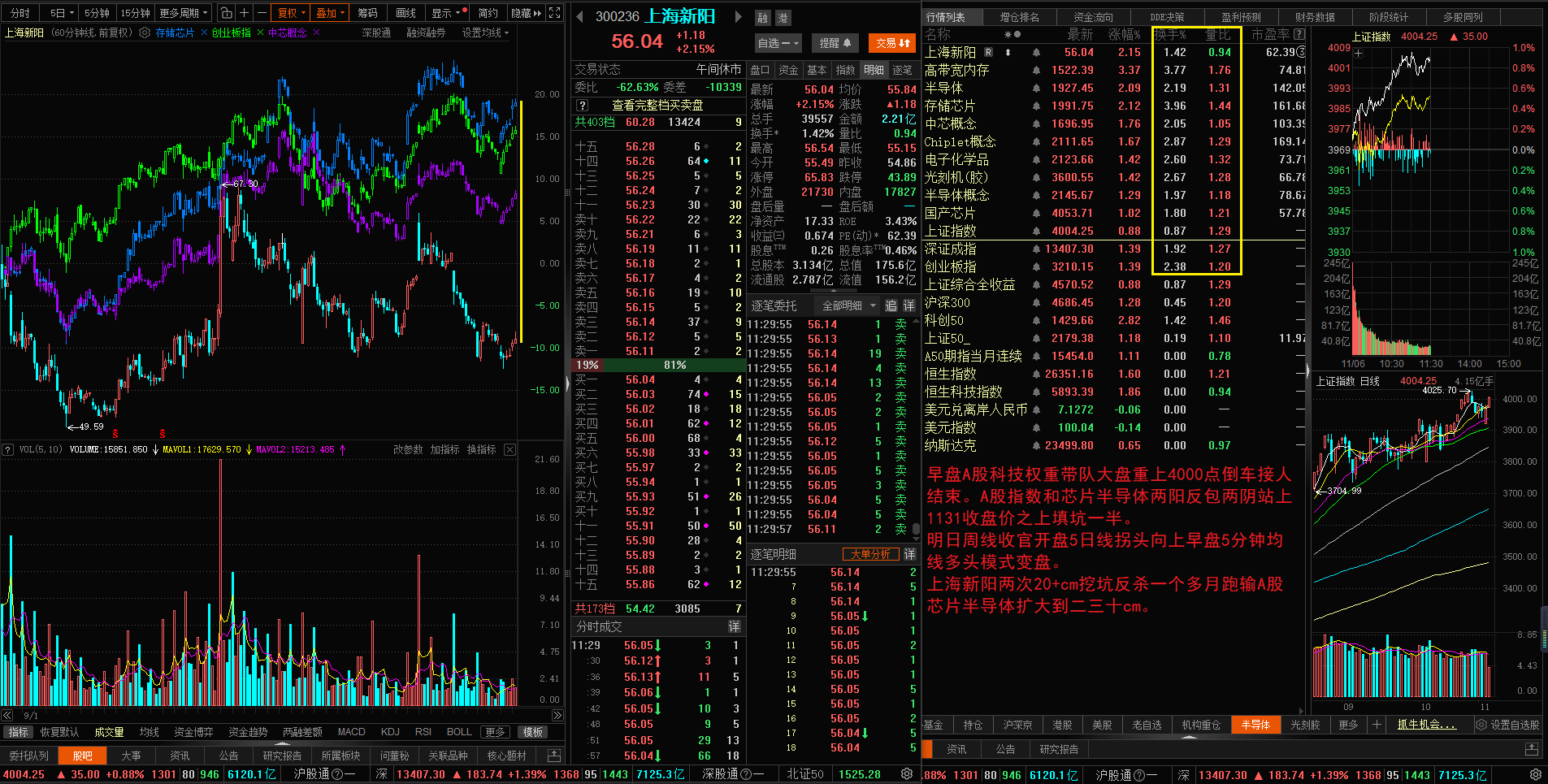1548x784 pixels.
Task: Remove the 创业板指 overlay from the chart
Action: 260,32
